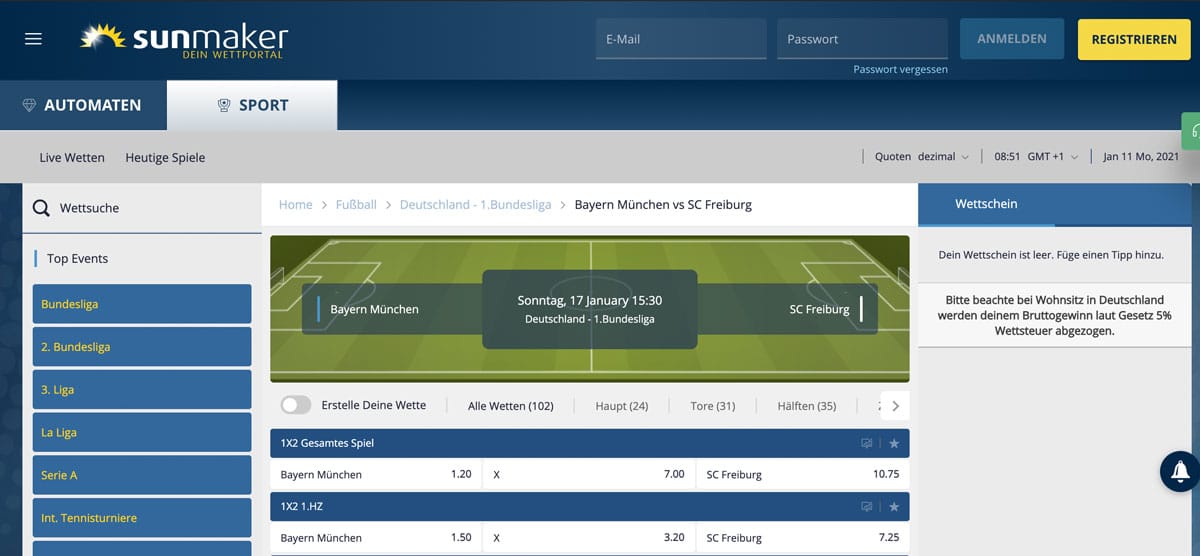The image size is (1200, 556).
Task: Open Bundesliga in Top Events
Action: coord(142,304)
